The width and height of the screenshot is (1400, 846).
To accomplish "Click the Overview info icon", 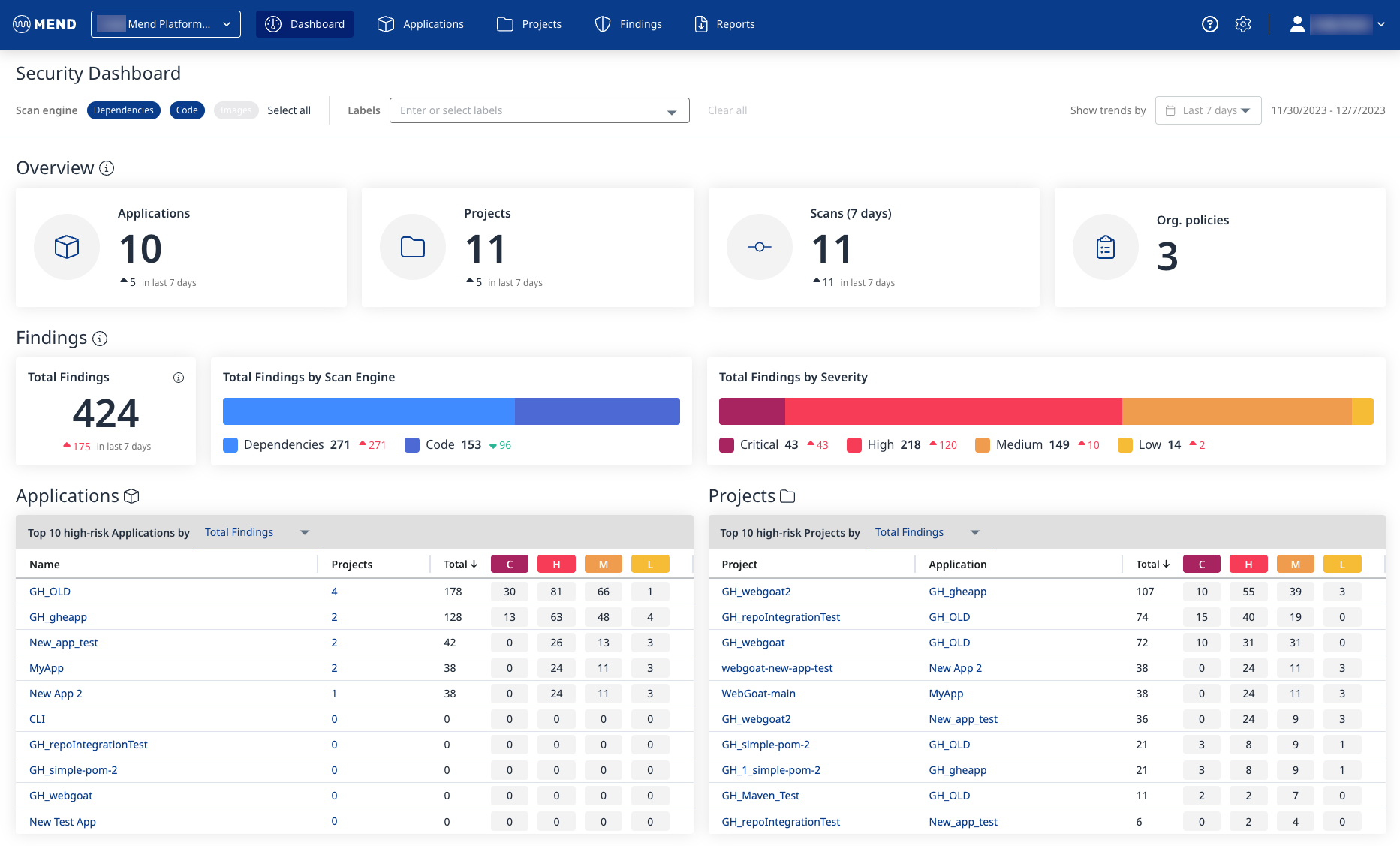I will point(107,168).
